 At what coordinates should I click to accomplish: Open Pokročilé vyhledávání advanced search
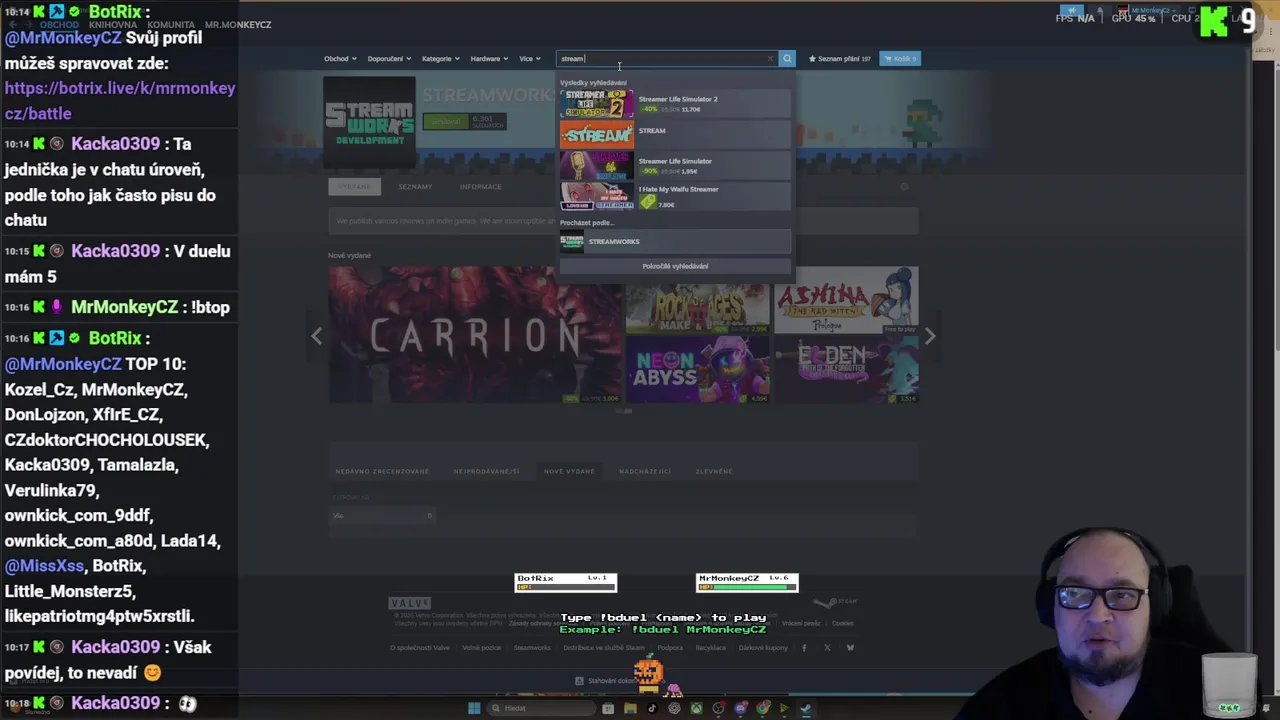click(x=675, y=266)
